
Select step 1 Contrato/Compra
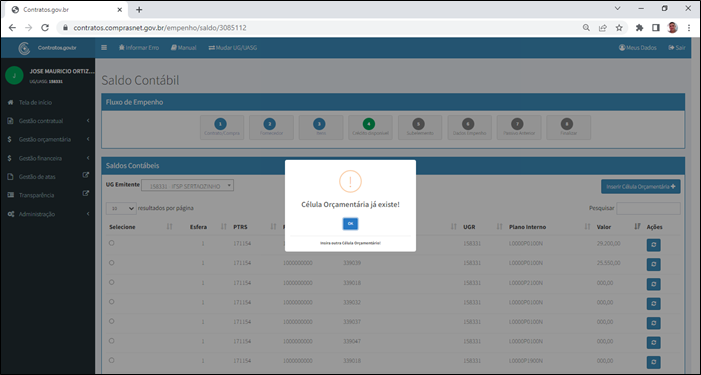click(222, 127)
